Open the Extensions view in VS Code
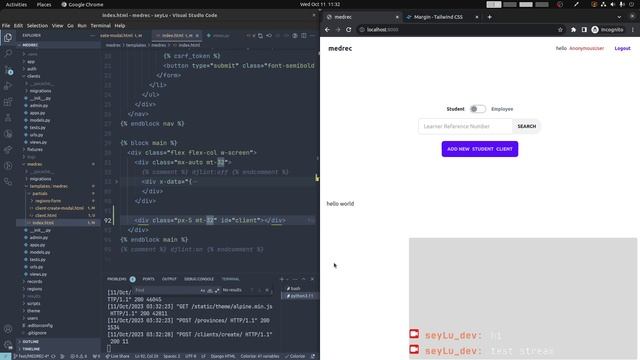This screenshot has width=640, height=360. pyautogui.click(x=8, y=102)
